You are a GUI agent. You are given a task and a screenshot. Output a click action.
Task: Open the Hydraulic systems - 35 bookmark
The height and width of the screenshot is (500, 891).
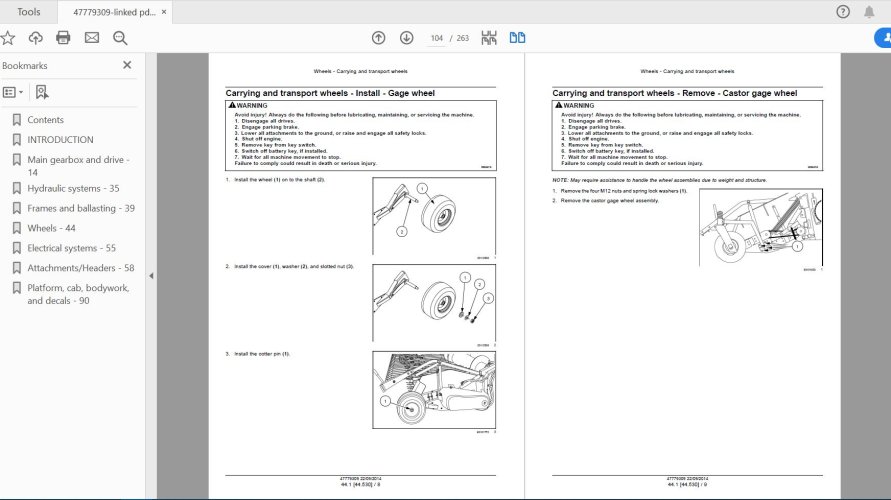point(73,188)
